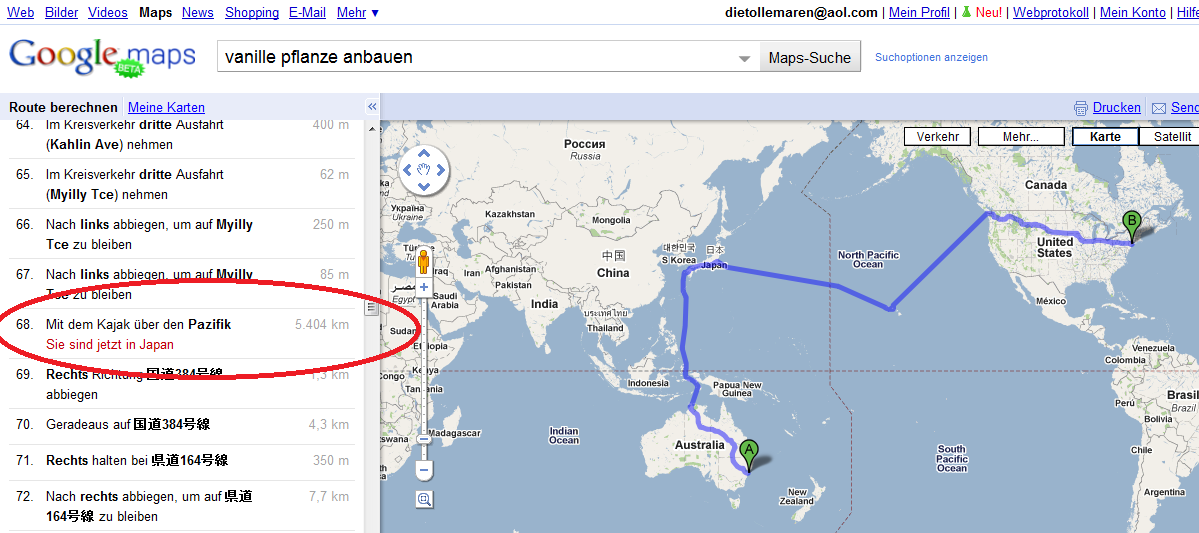Pan the map down with the arrow

pos(424,186)
